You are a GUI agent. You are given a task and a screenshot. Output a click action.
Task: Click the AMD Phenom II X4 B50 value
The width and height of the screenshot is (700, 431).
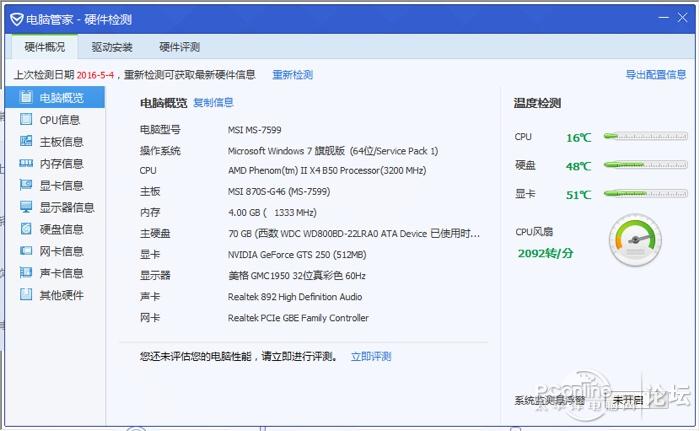pos(327,171)
